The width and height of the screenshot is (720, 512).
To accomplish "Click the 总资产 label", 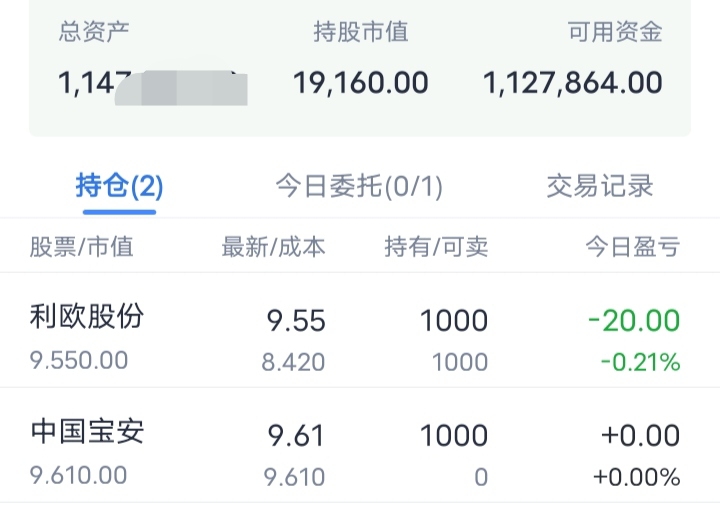I will click(x=94, y=32).
